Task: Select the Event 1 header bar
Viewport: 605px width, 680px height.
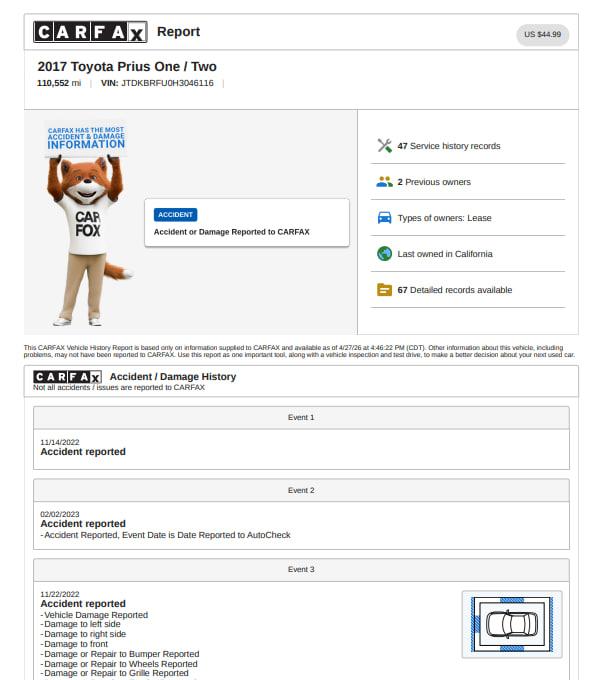Action: [x=301, y=417]
